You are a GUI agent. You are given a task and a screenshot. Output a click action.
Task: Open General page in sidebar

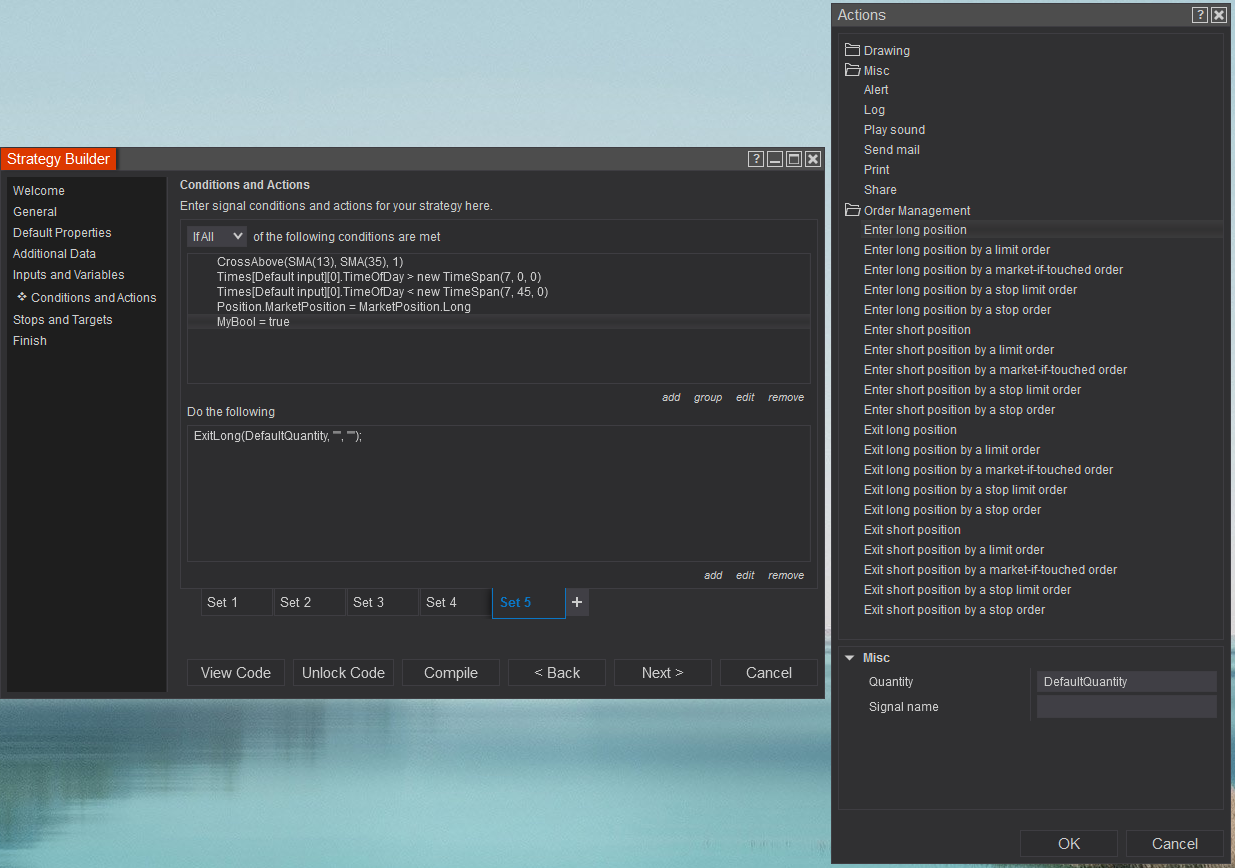[x=35, y=212]
